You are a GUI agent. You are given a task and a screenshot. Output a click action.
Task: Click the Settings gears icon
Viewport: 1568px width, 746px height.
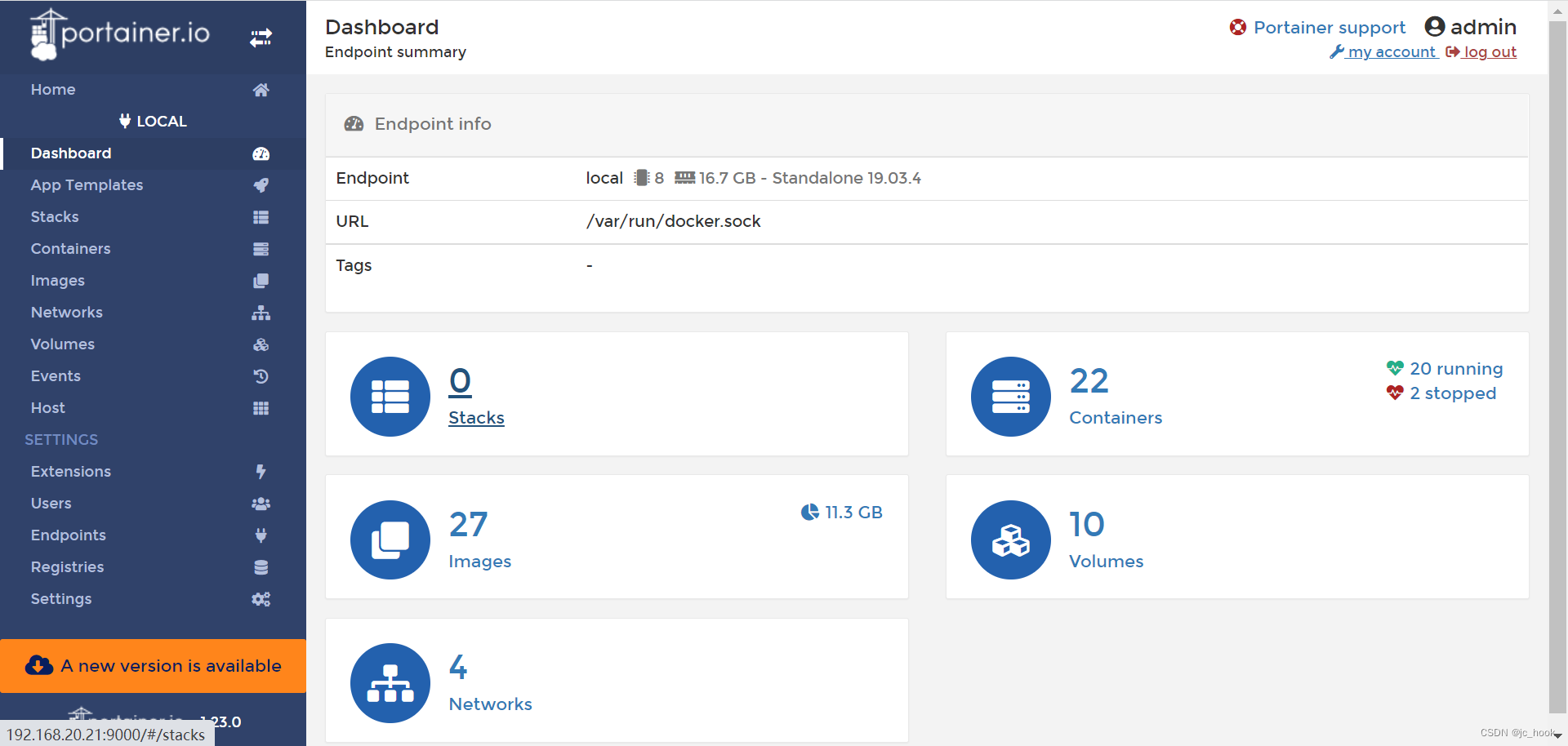tap(261, 599)
